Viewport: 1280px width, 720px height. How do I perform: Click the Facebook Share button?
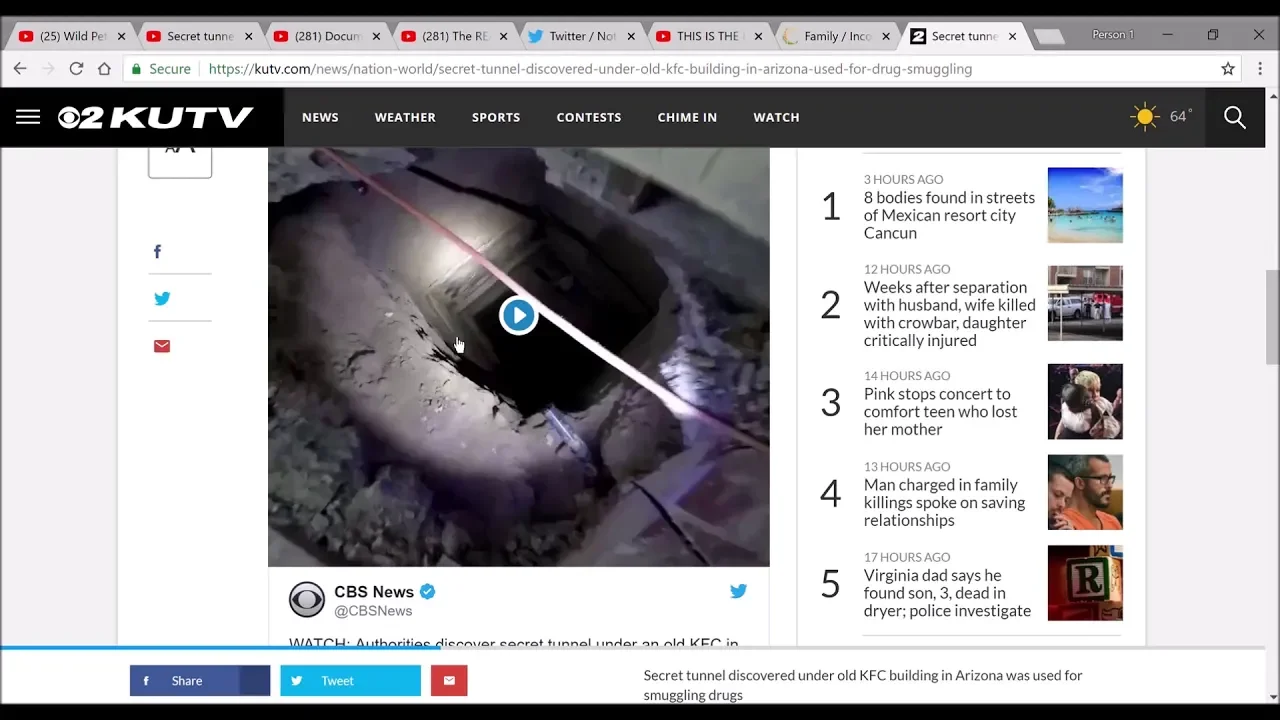199,681
